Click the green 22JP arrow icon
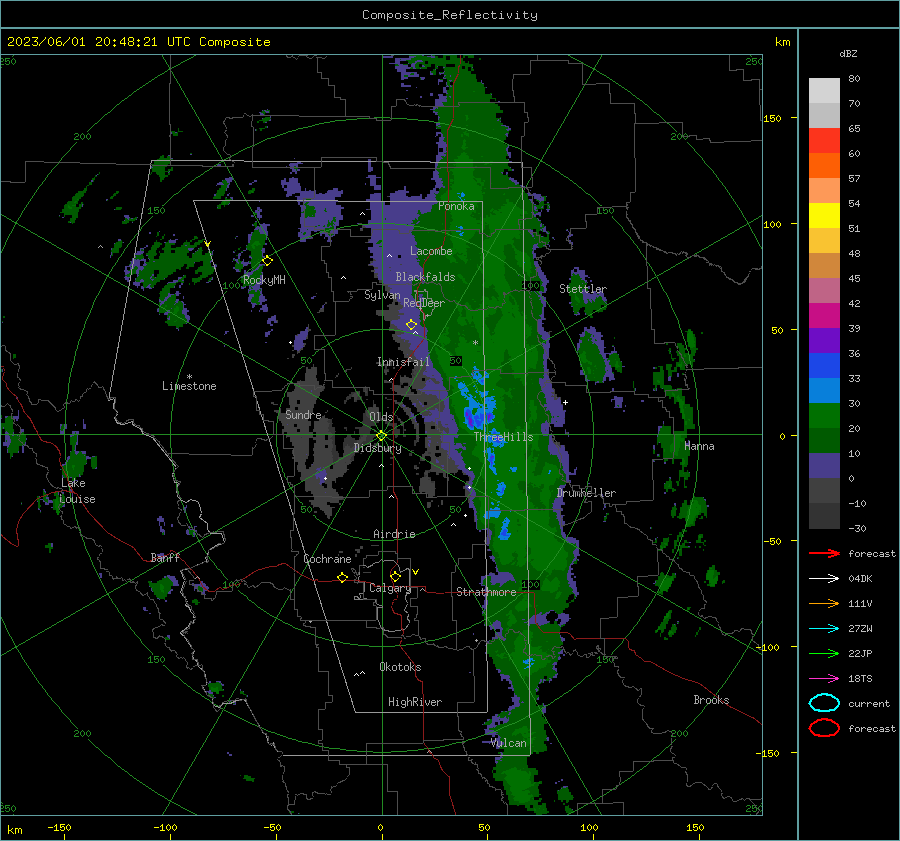 tap(824, 653)
